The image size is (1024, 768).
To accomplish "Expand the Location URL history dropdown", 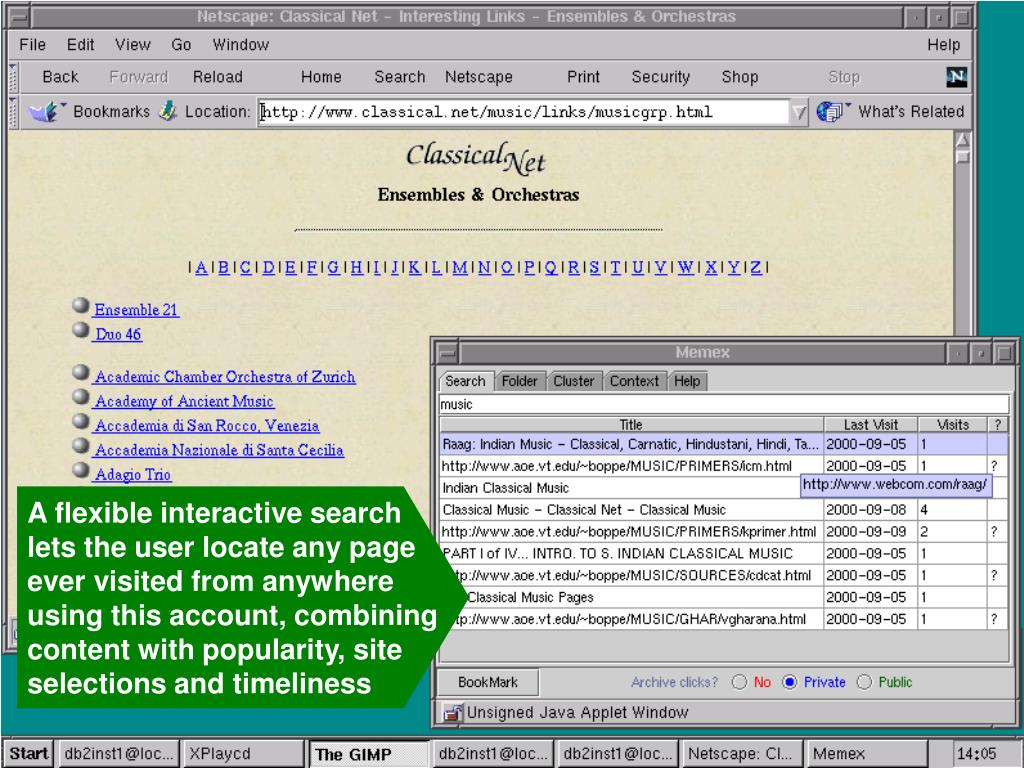I will [x=799, y=112].
